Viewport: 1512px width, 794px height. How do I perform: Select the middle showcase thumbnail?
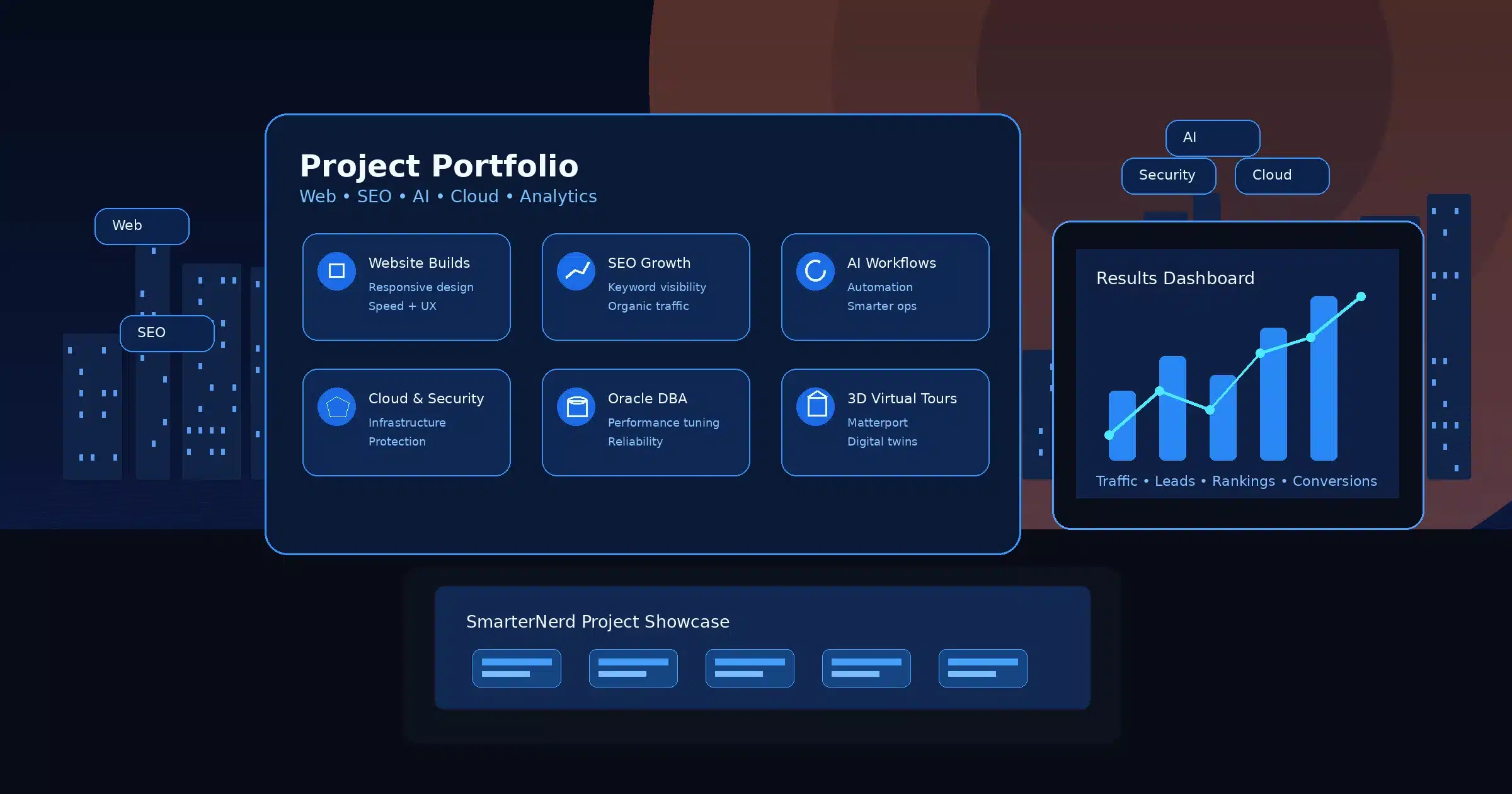(x=750, y=668)
